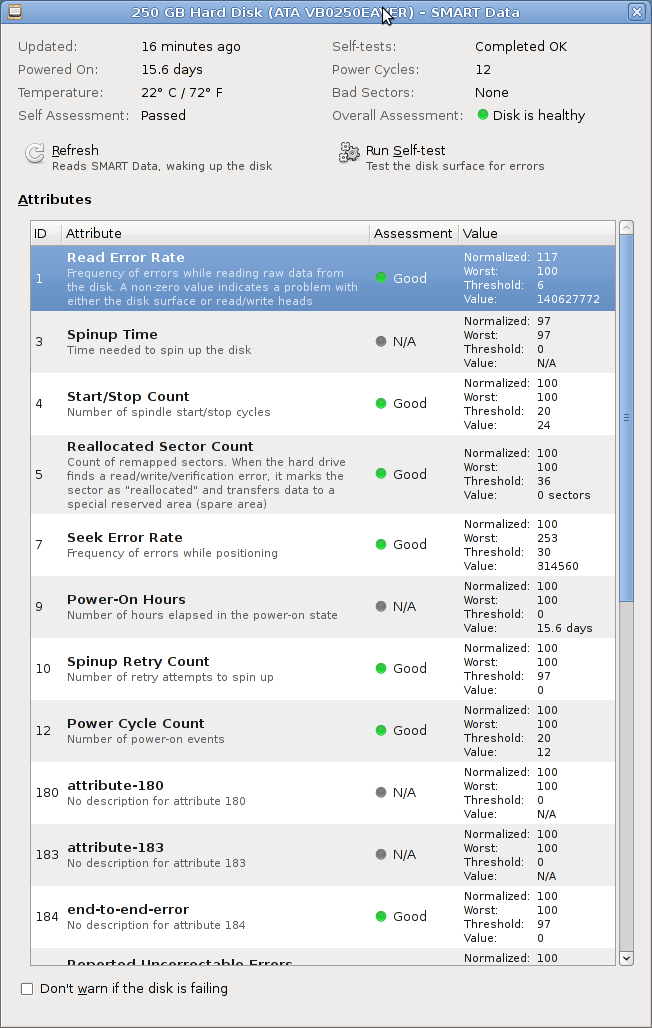
Task: Sort by the Assessment column header
Action: click(413, 233)
